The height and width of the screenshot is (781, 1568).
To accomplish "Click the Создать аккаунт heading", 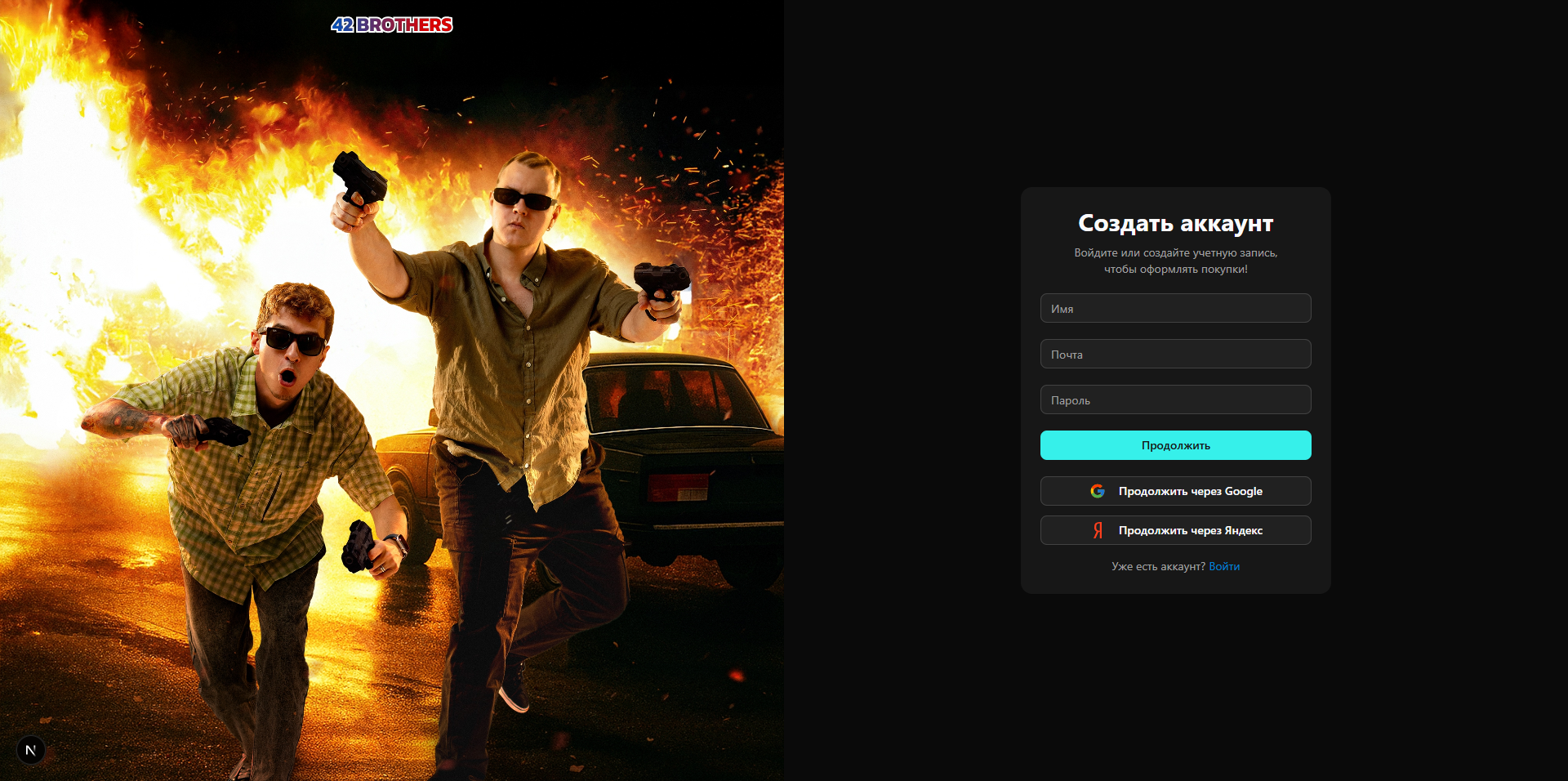I will coord(1175,223).
